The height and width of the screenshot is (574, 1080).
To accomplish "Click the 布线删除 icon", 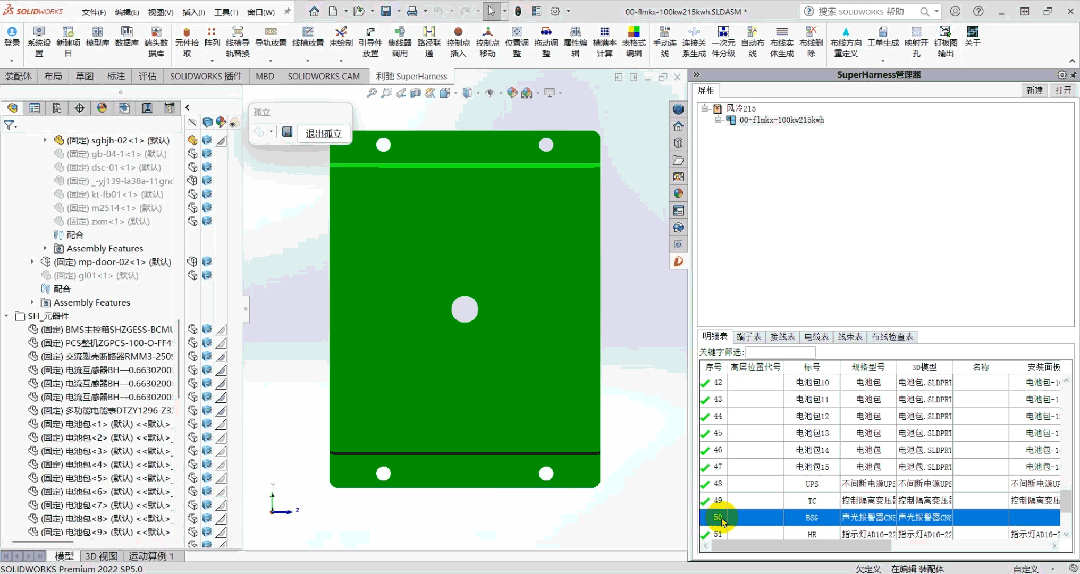I will point(811,32).
